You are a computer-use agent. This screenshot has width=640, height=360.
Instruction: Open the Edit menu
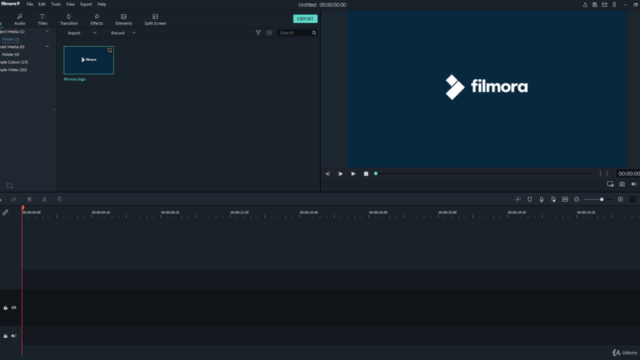pos(42,4)
